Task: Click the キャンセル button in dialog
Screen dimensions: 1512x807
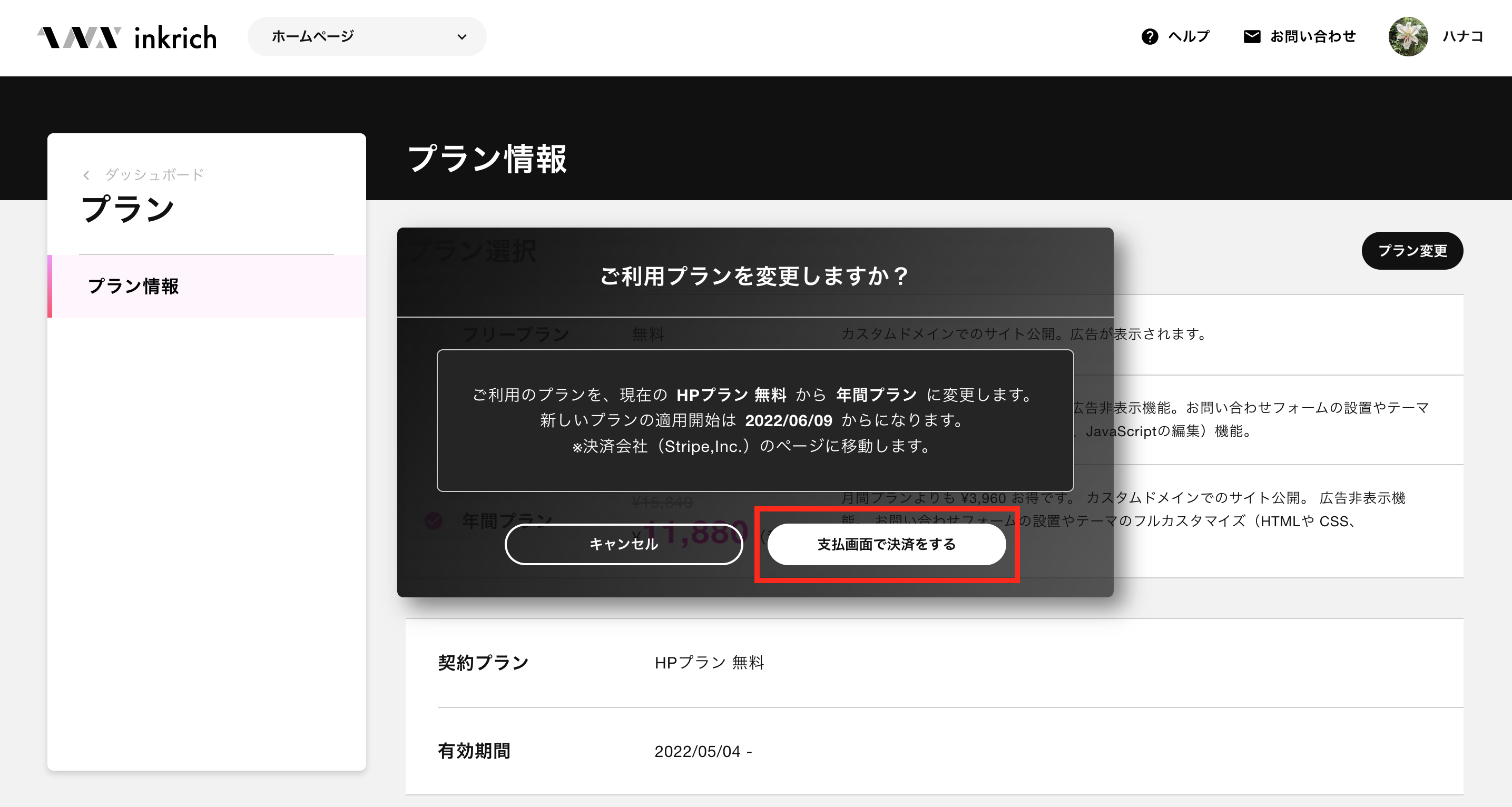Action: click(623, 544)
